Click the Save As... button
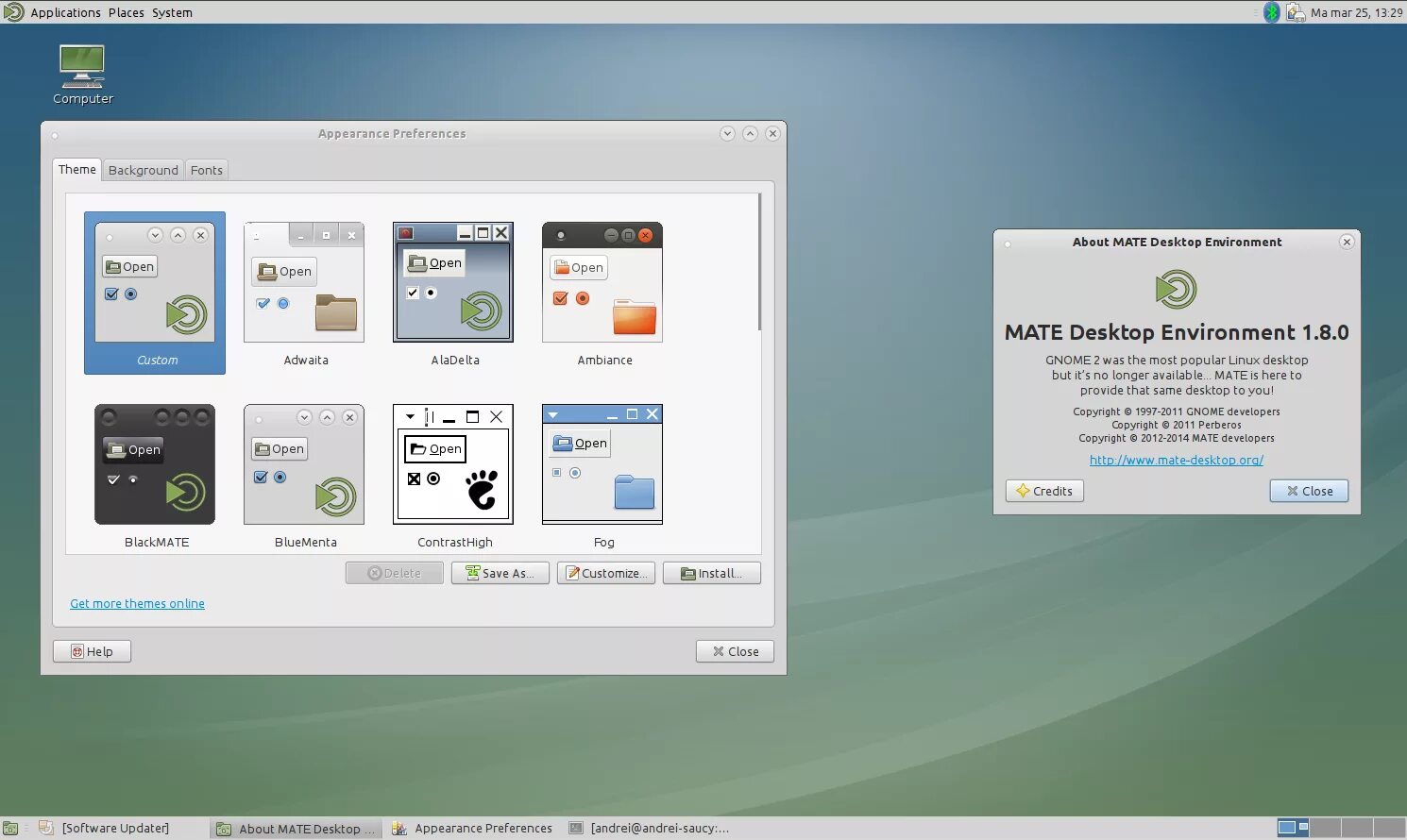The image size is (1407, 840). 500,573
